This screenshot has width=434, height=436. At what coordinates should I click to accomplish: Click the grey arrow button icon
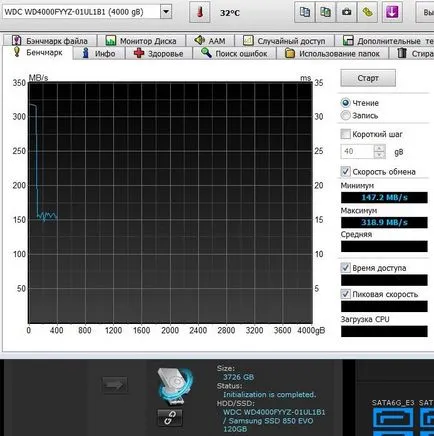115,385
